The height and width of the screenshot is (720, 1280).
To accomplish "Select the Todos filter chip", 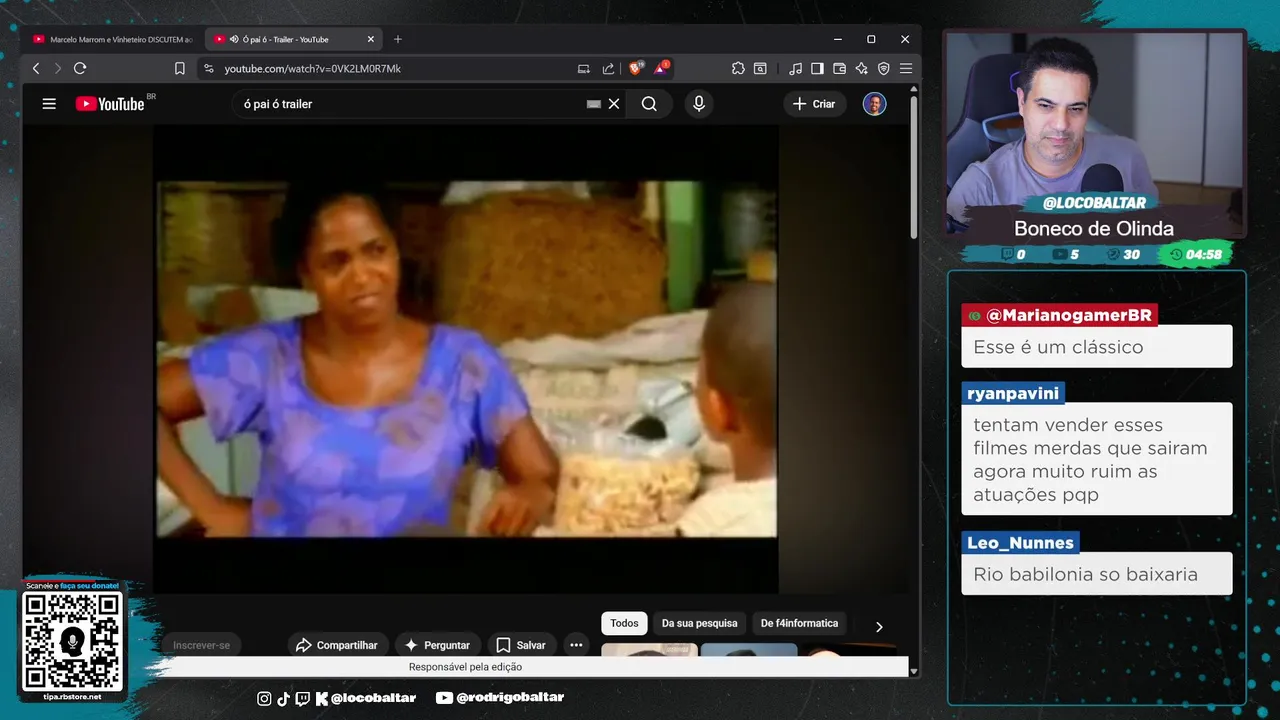I will (x=624, y=623).
